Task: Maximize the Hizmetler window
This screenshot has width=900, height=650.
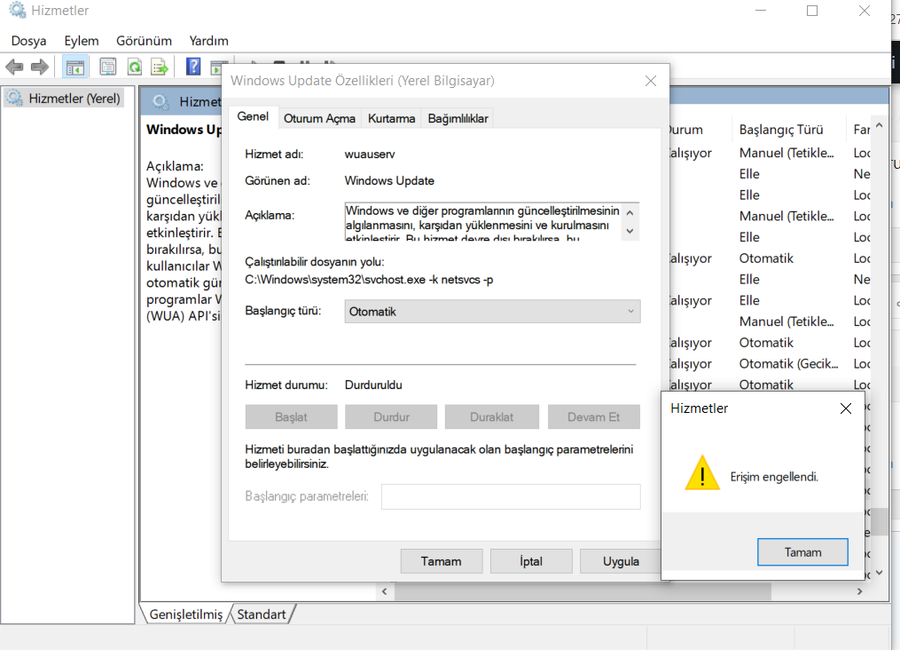Action: pyautogui.click(x=812, y=10)
